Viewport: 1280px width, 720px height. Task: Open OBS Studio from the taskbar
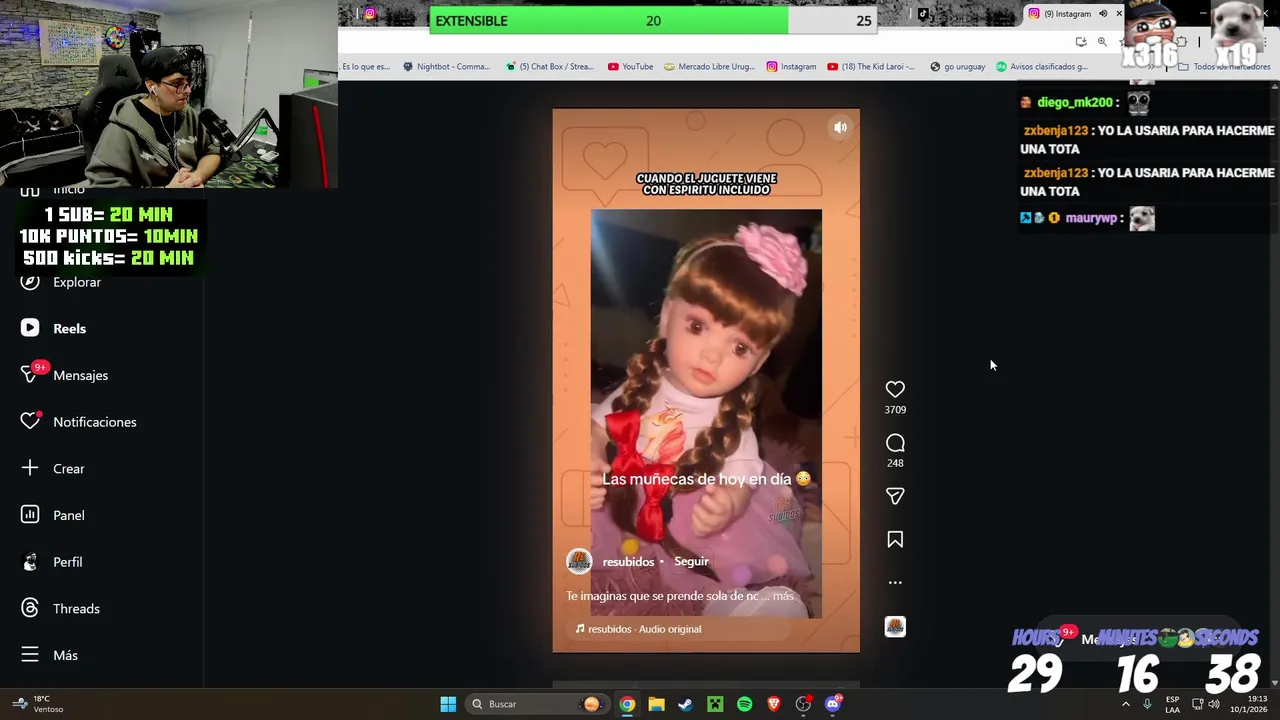point(803,704)
